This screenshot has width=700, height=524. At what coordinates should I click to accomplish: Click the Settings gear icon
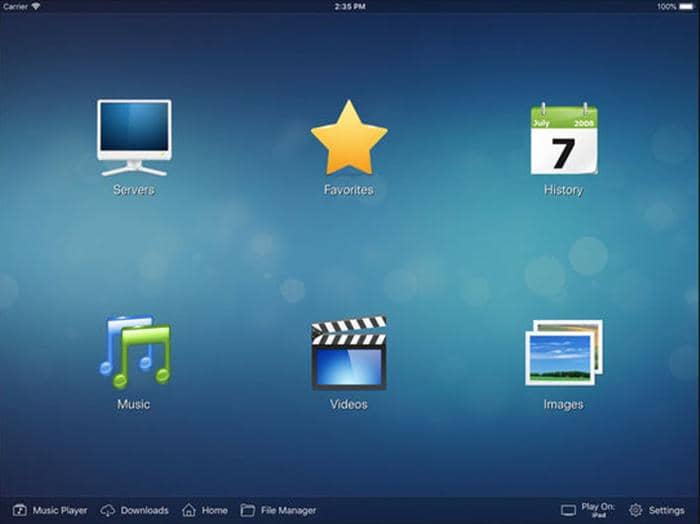636,510
